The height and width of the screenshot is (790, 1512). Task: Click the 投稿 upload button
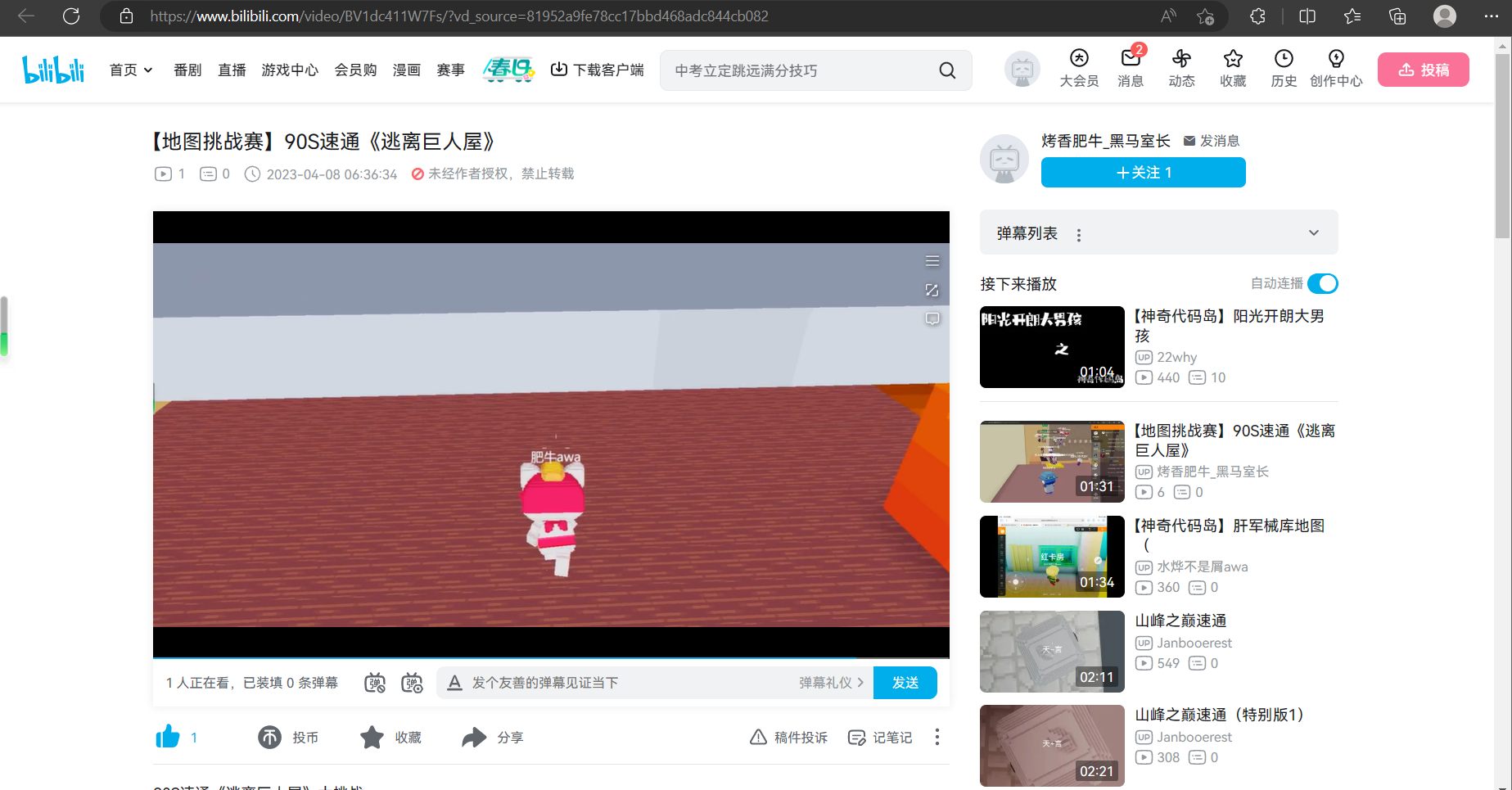pos(1423,70)
